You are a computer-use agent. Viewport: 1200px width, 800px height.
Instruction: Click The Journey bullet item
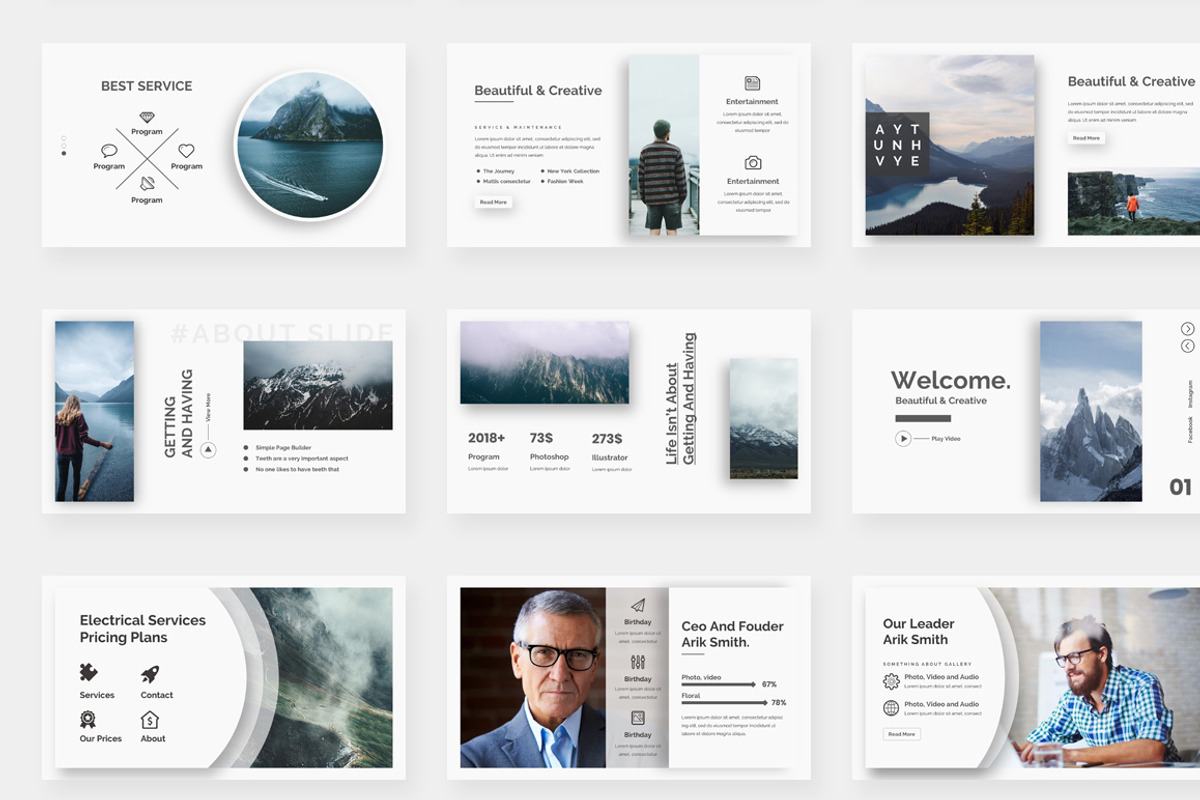[x=495, y=171]
